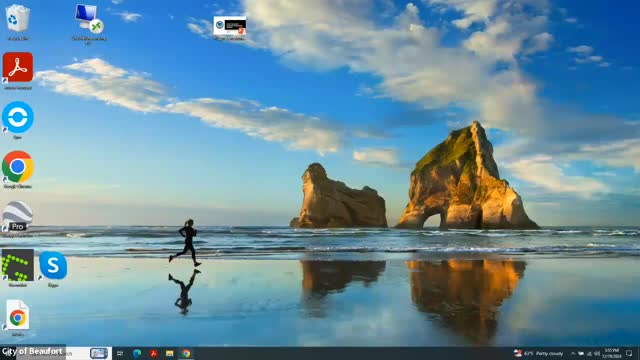Screen dimensions: 640x360
Task: Open File Explorer from the taskbar
Action: click(170, 353)
